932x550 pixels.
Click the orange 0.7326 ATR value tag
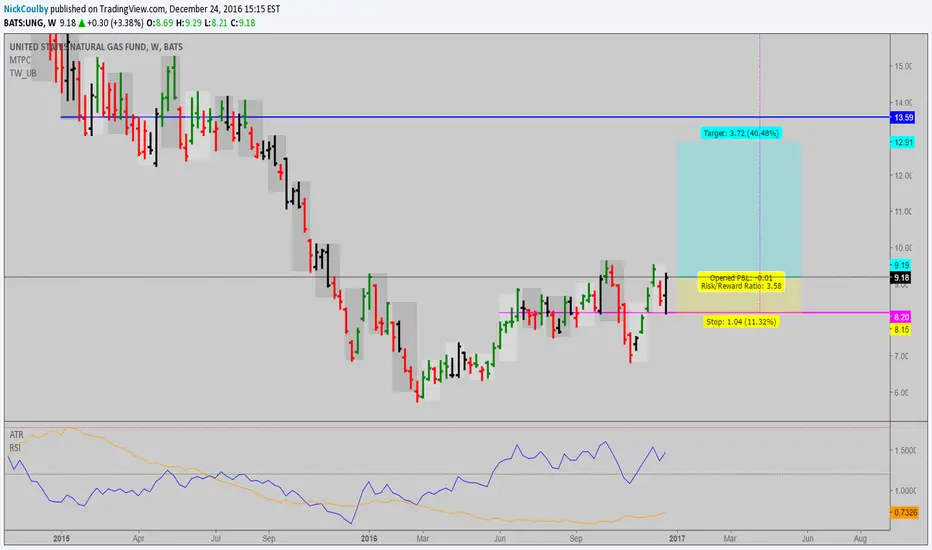tap(905, 512)
